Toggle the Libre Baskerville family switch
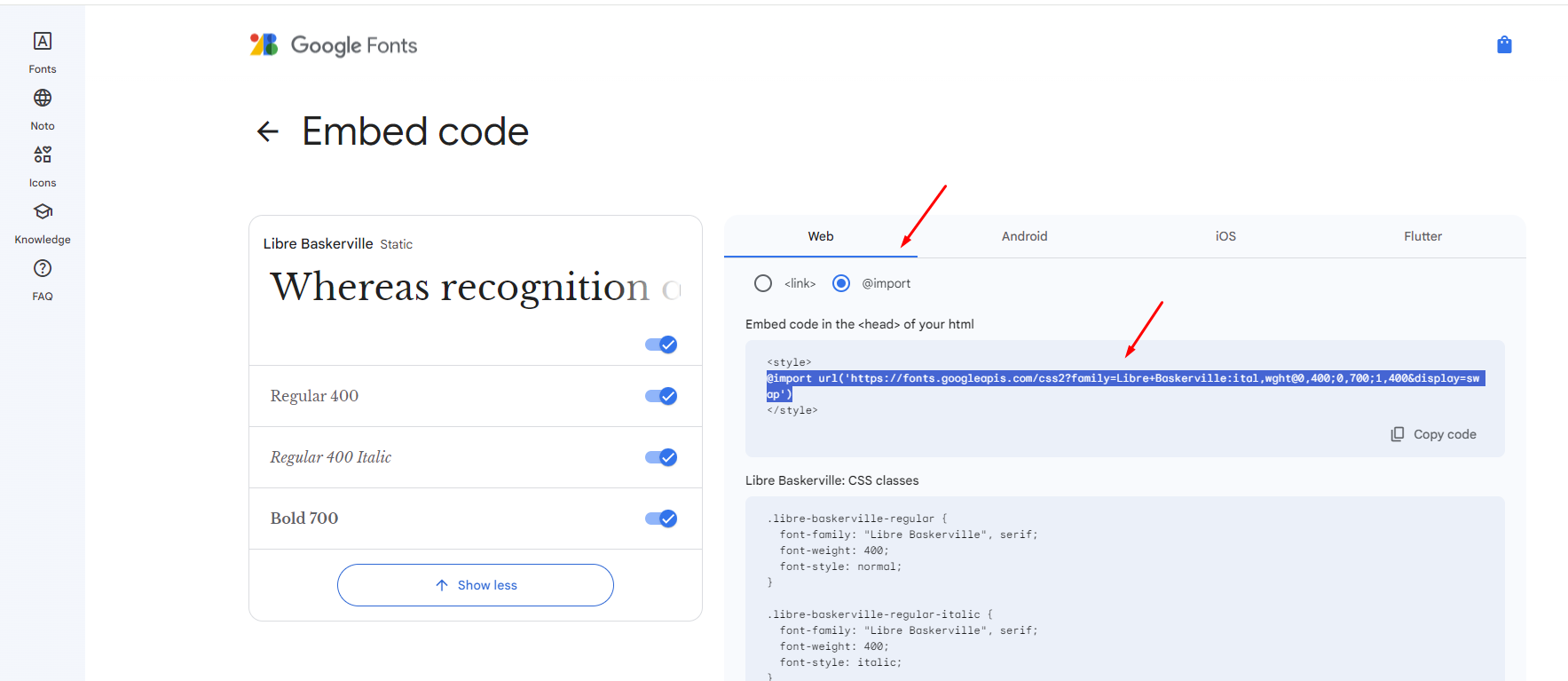The height and width of the screenshot is (681, 1568). point(661,344)
